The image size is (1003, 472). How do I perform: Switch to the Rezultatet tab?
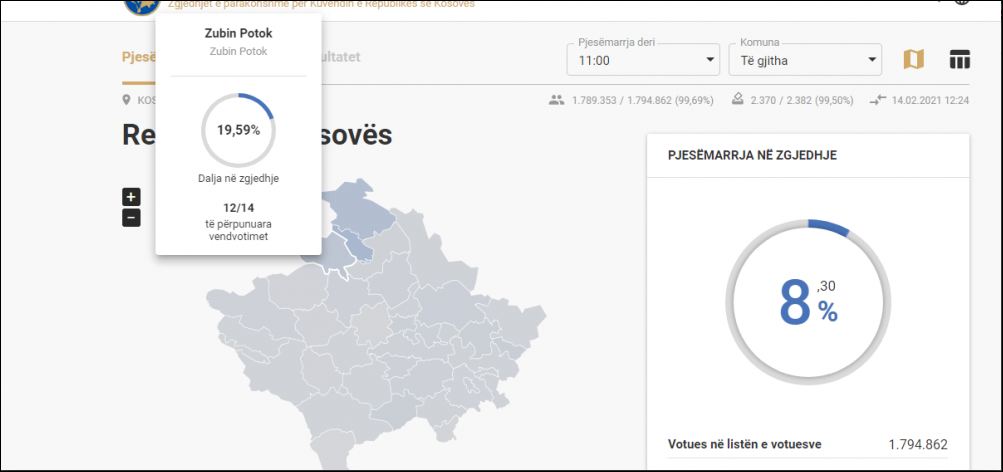pos(335,57)
